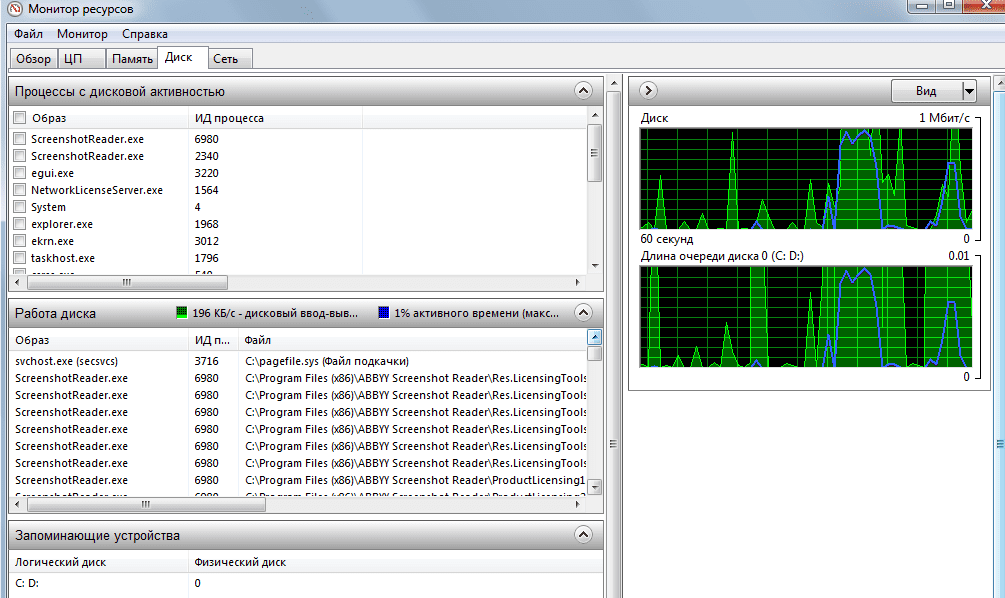1005x598 pixels.
Task: Open the Вид dropdown arrow
Action: pos(968,91)
